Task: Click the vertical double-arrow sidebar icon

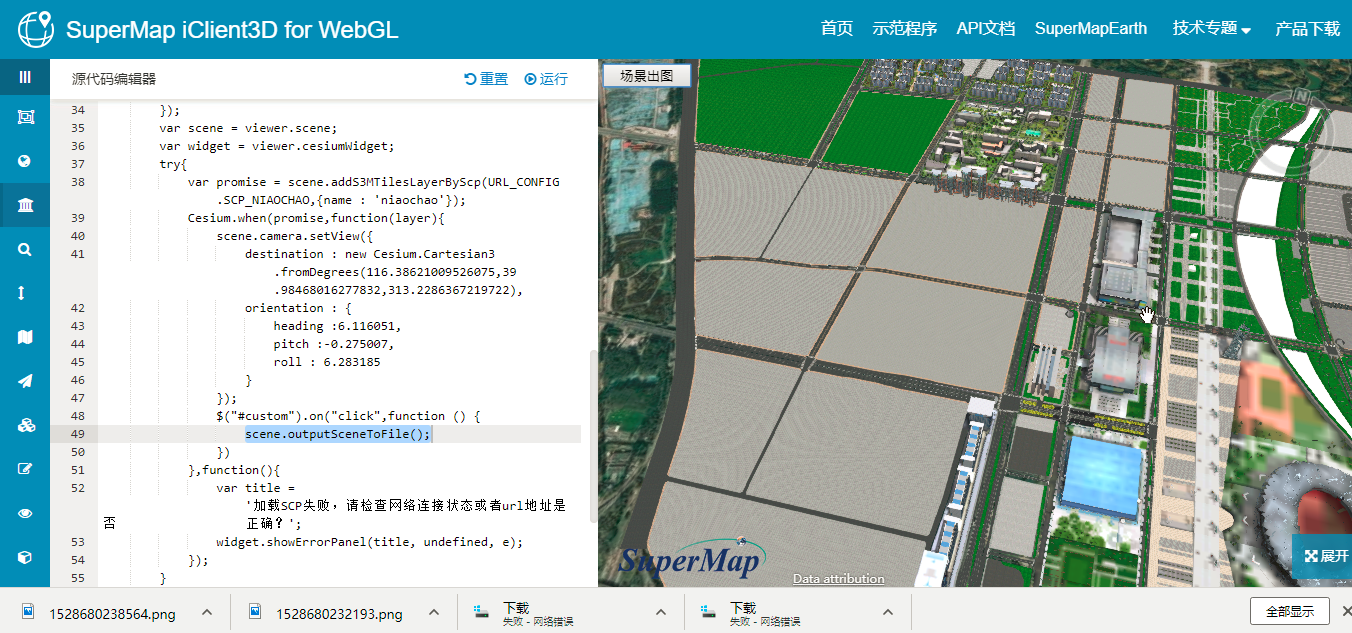Action: coord(22,293)
